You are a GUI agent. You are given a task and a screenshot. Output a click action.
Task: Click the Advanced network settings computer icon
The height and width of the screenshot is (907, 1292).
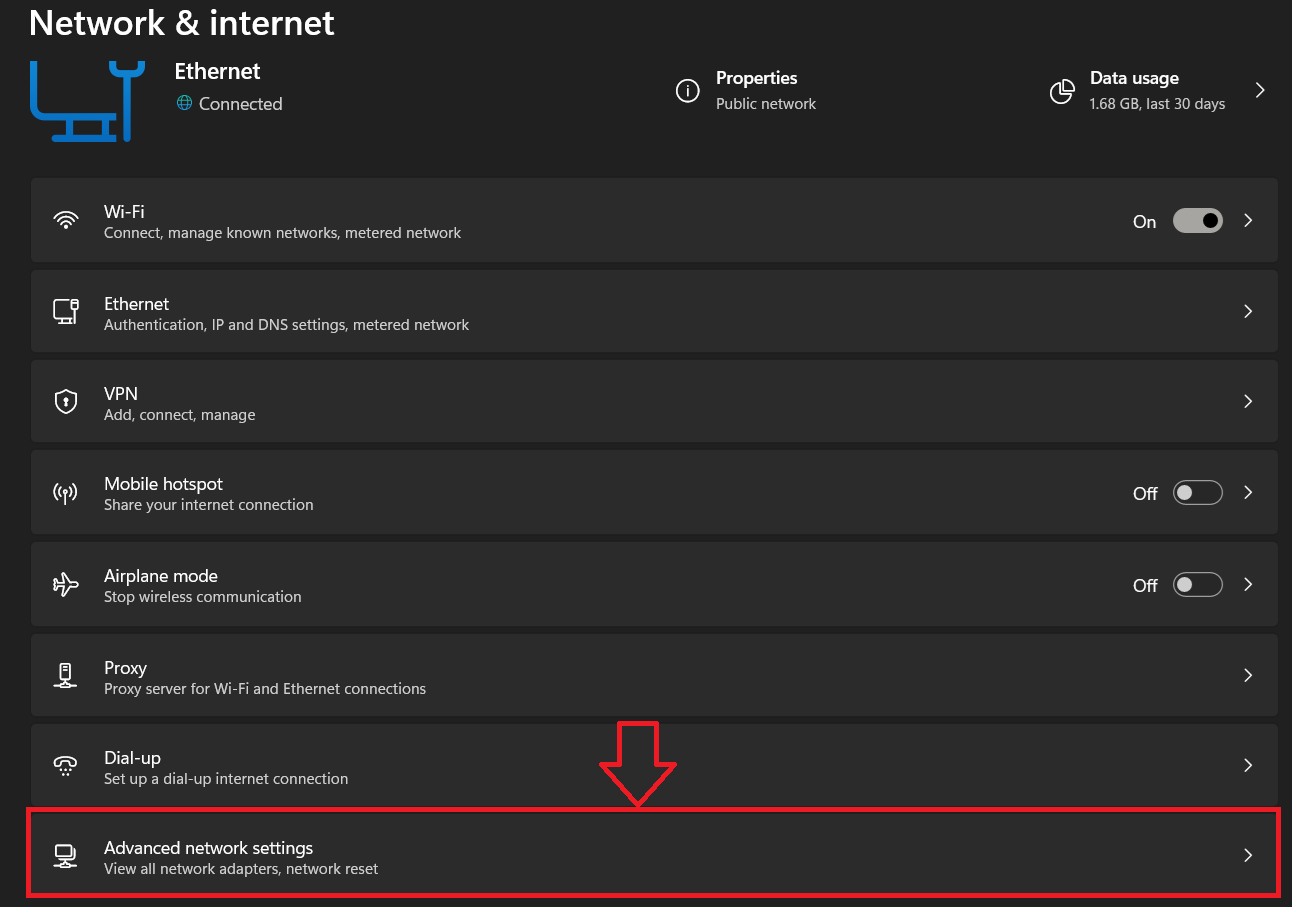click(66, 856)
